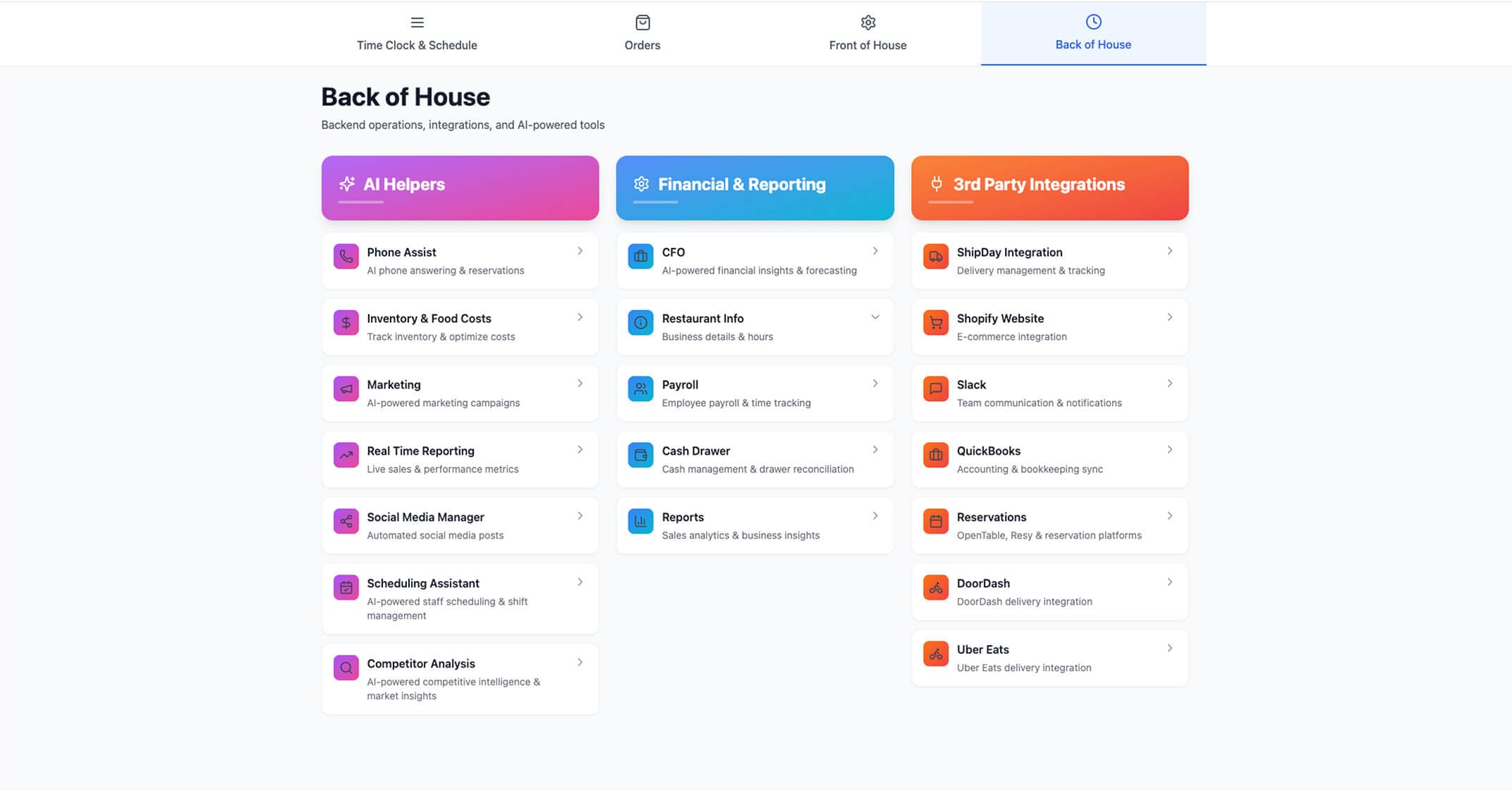Switch to the Front of House tab
The image size is (1512, 791).
coord(867,33)
